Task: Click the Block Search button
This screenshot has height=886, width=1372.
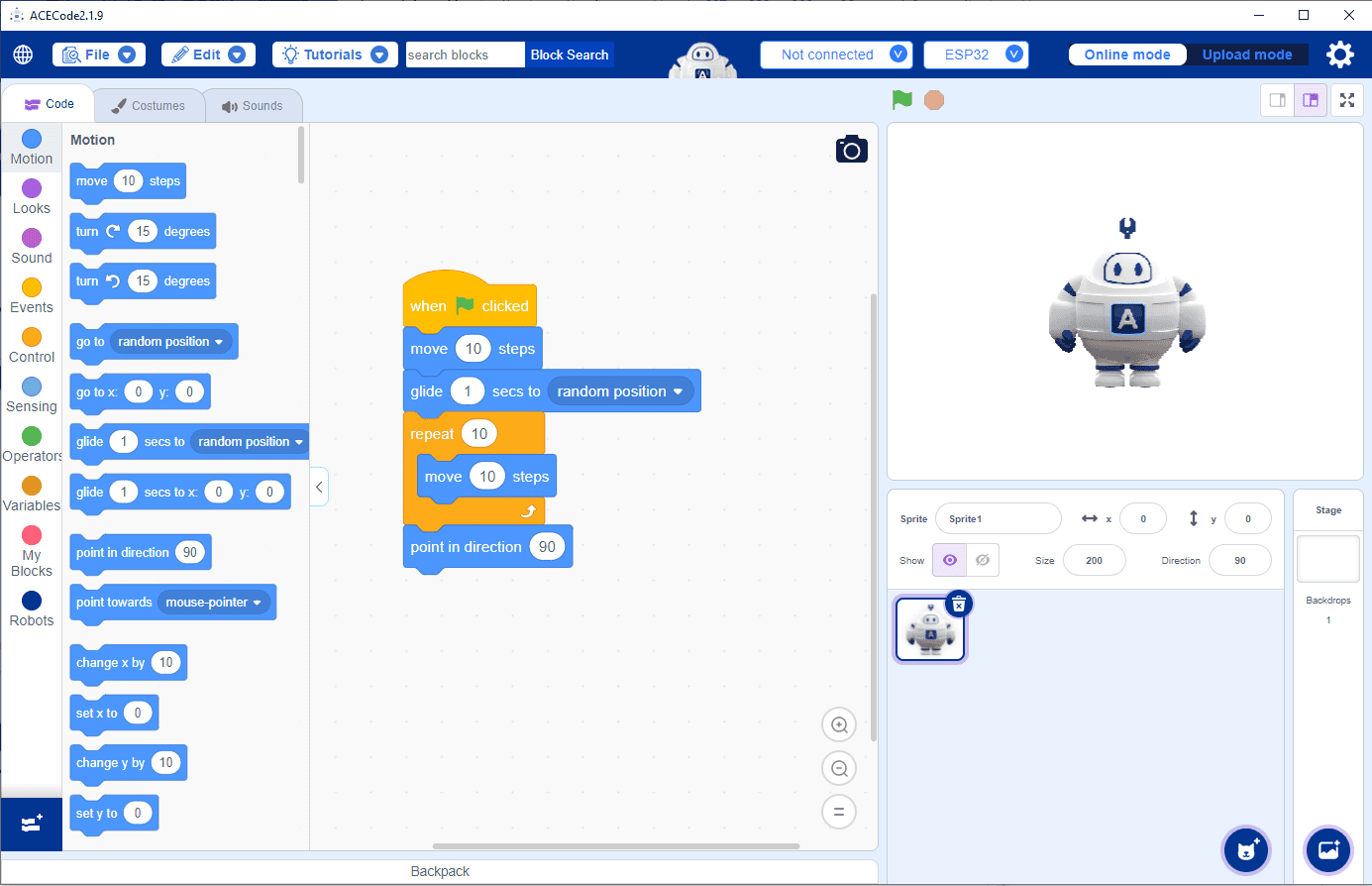Action: 570,55
